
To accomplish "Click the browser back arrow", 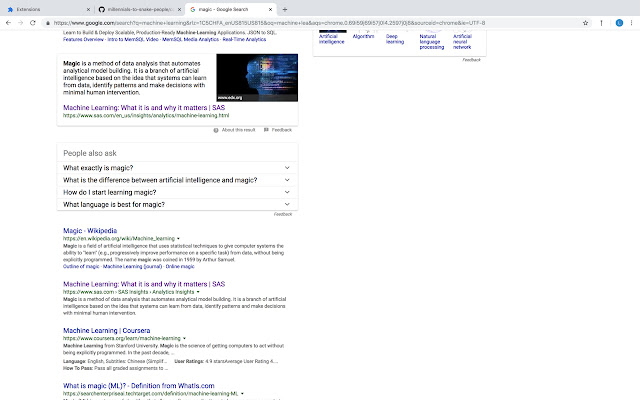I will pyautogui.click(x=8, y=21).
